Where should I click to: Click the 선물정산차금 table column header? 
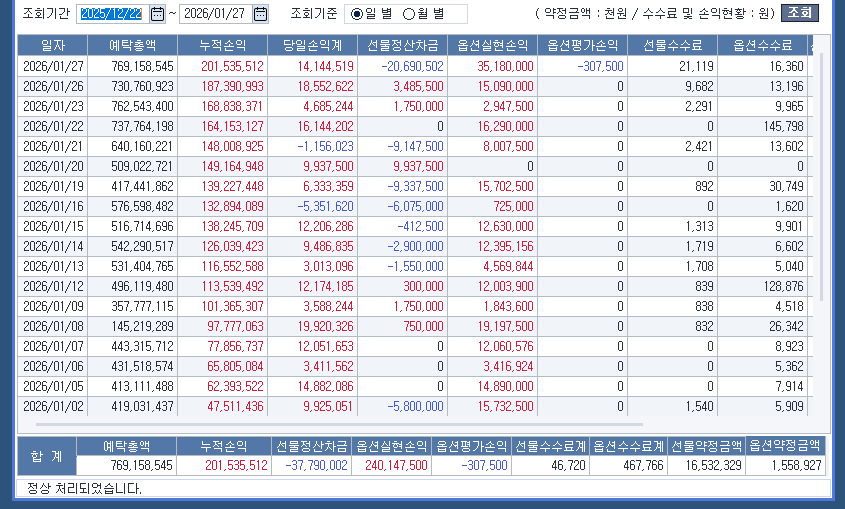(x=403, y=46)
